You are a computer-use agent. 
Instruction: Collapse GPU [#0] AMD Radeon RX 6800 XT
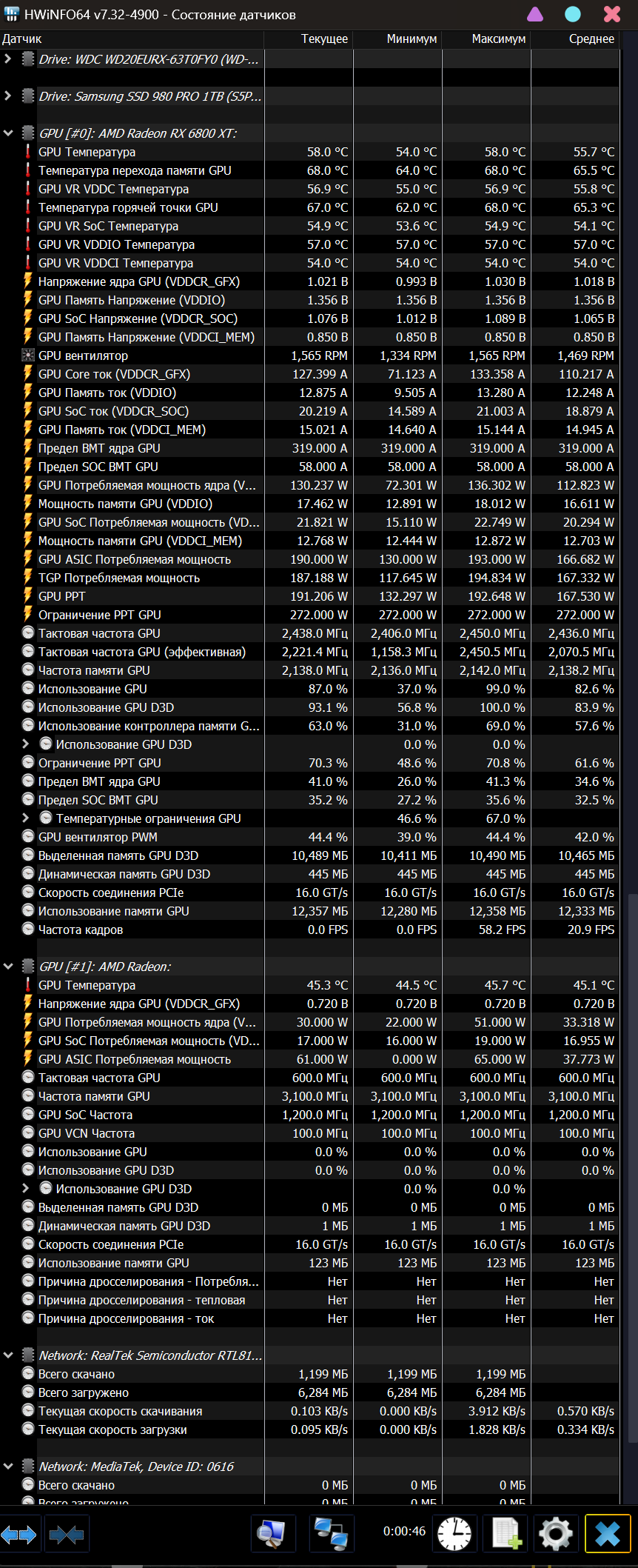[8, 133]
